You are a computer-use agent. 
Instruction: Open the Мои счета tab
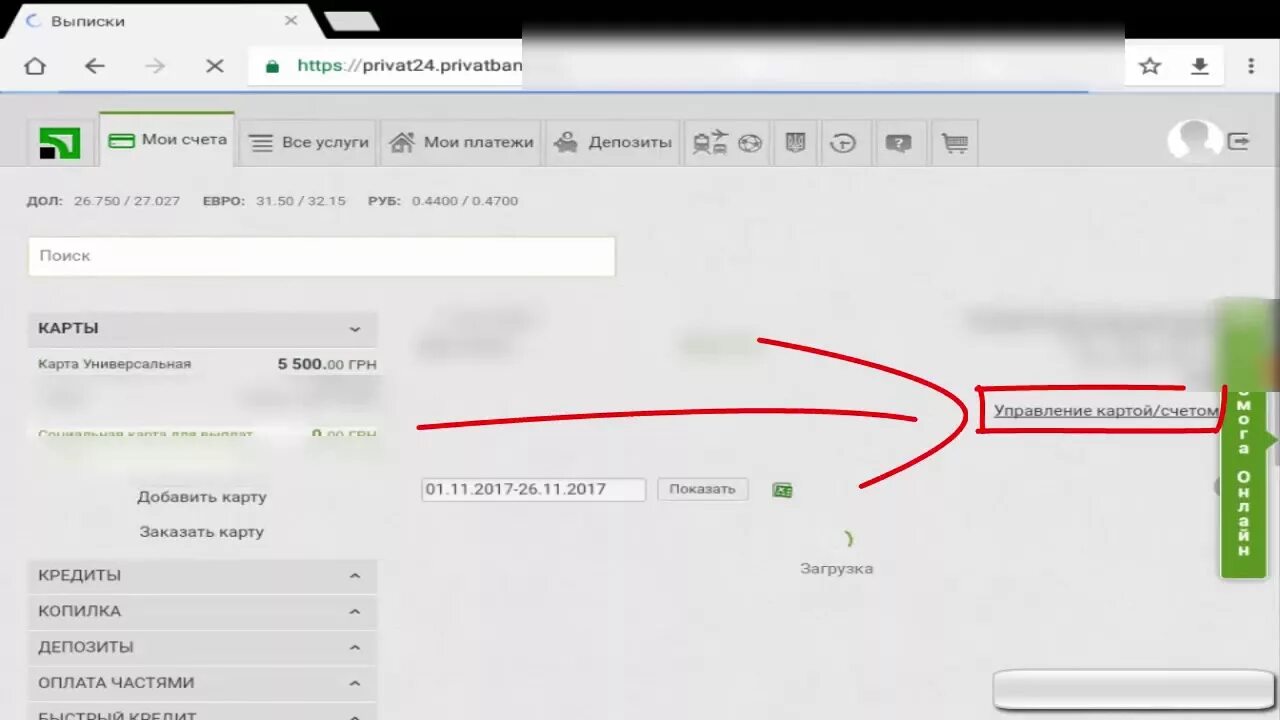coord(168,140)
